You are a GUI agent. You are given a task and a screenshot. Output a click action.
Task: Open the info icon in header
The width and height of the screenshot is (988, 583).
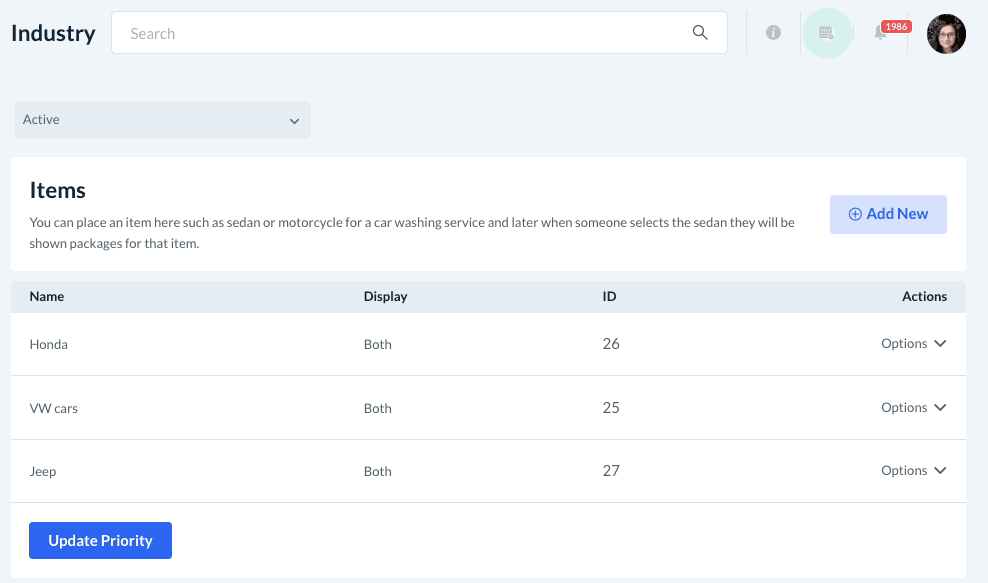click(773, 33)
